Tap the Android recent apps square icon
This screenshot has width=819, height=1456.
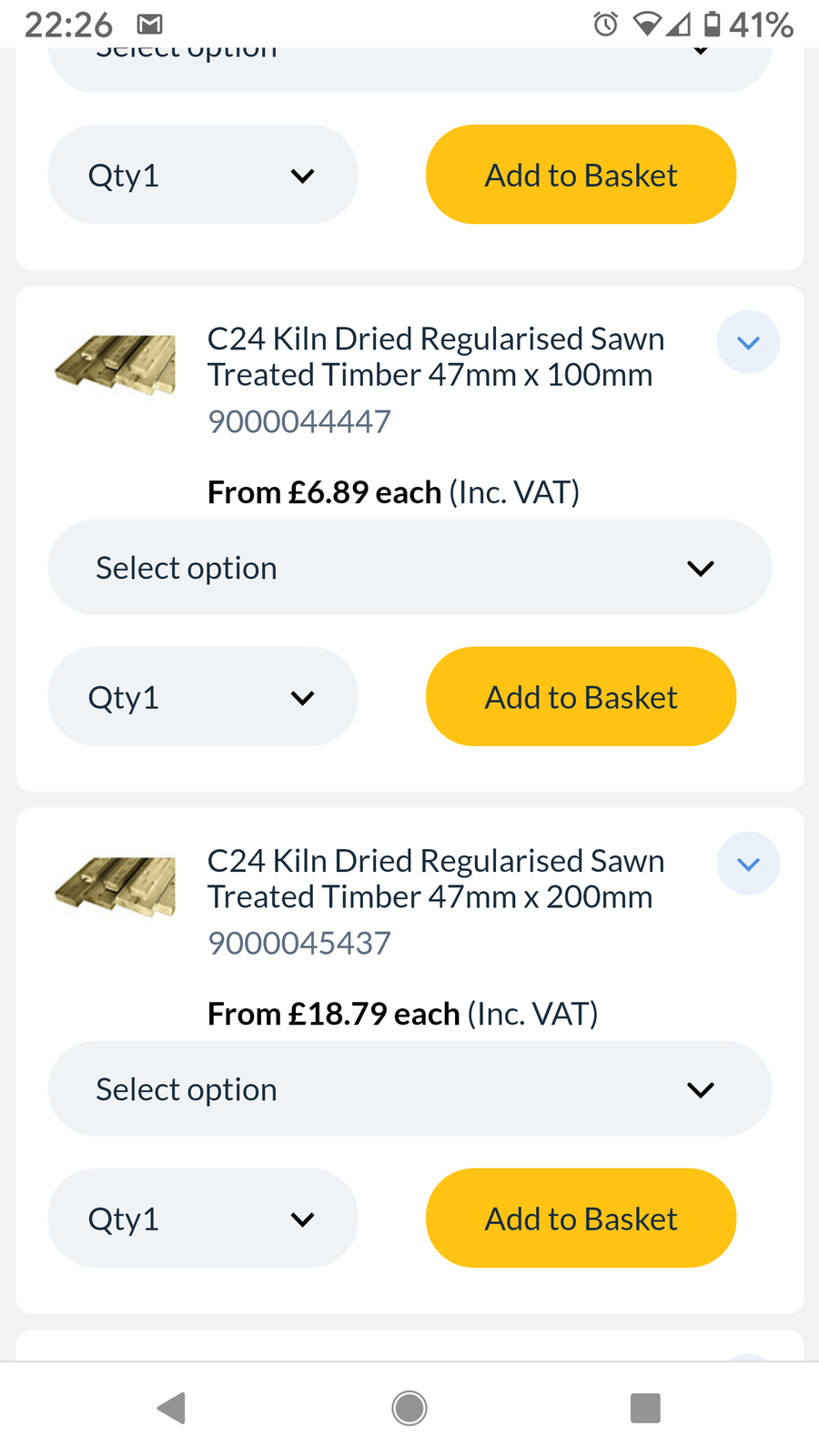click(645, 1408)
